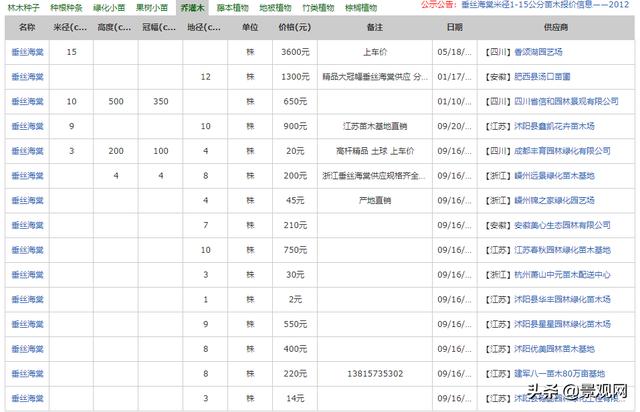Image resolution: width=640 pixels, height=412 pixels.
Task: Open supplier link 肥西县汤口苗圃
Action: pyautogui.click(x=542, y=77)
